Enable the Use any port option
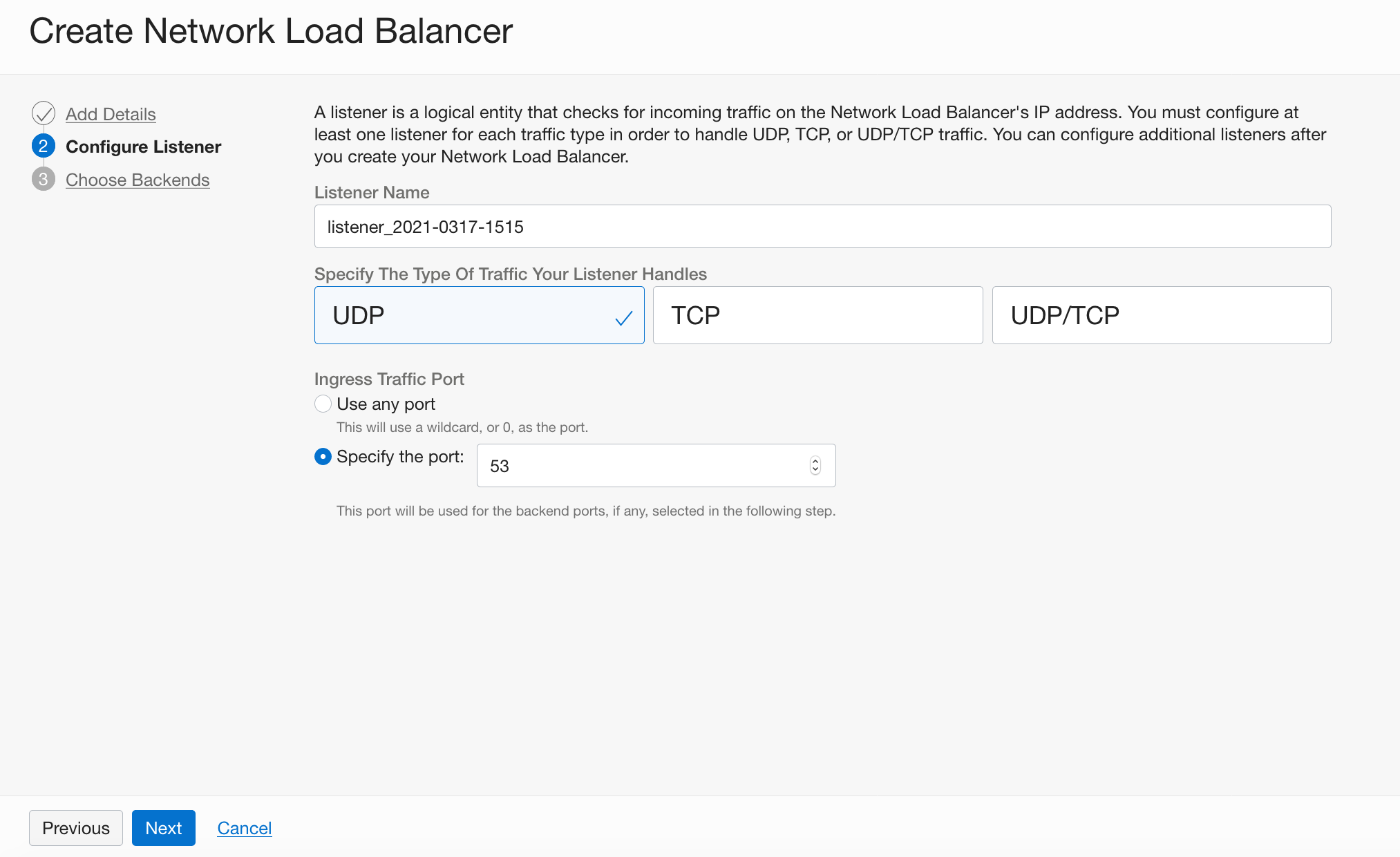Image resolution: width=1400 pixels, height=857 pixels. tap(323, 404)
